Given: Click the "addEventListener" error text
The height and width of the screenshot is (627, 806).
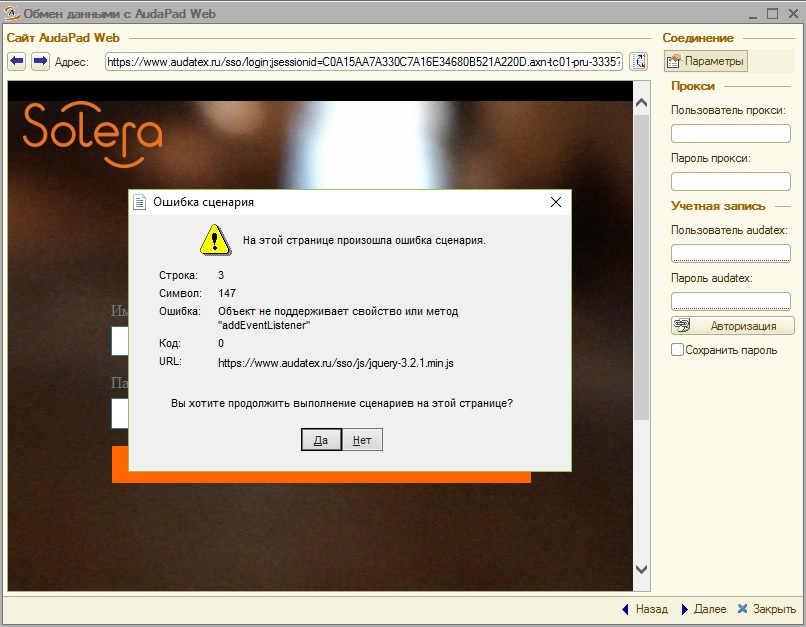Looking at the screenshot, I should 264,325.
